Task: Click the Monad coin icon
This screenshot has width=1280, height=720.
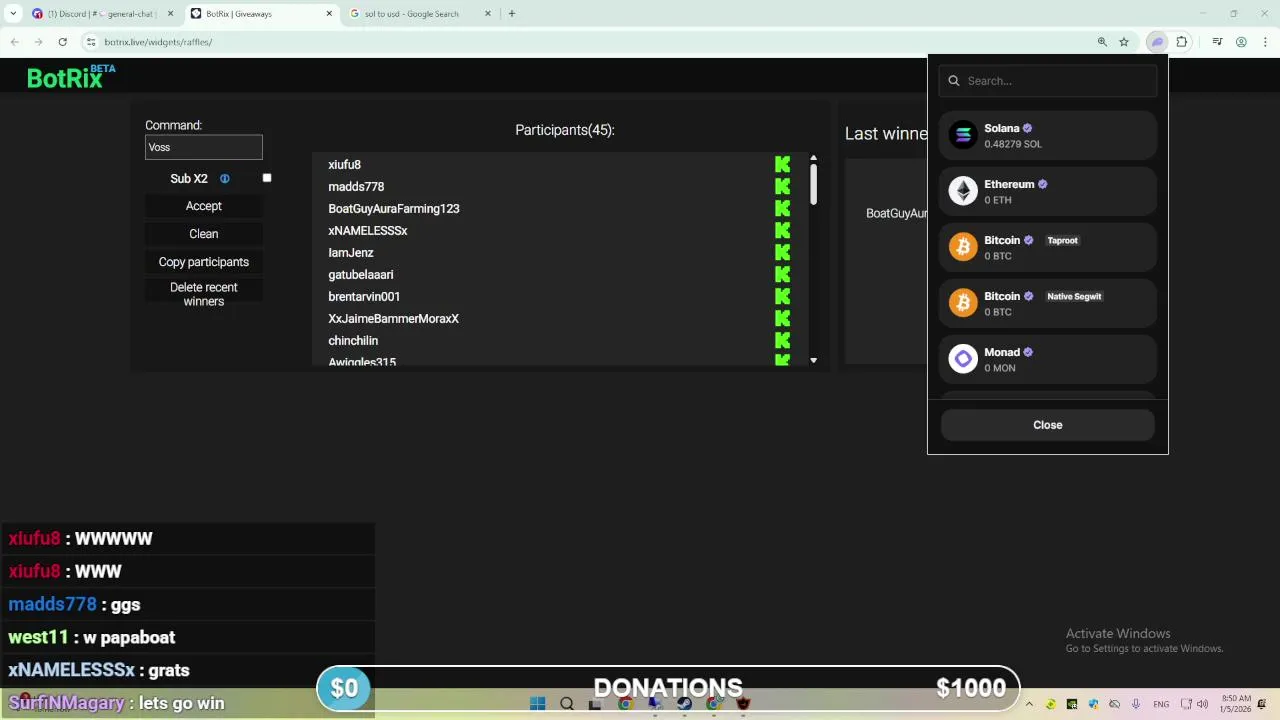Action: (x=963, y=359)
